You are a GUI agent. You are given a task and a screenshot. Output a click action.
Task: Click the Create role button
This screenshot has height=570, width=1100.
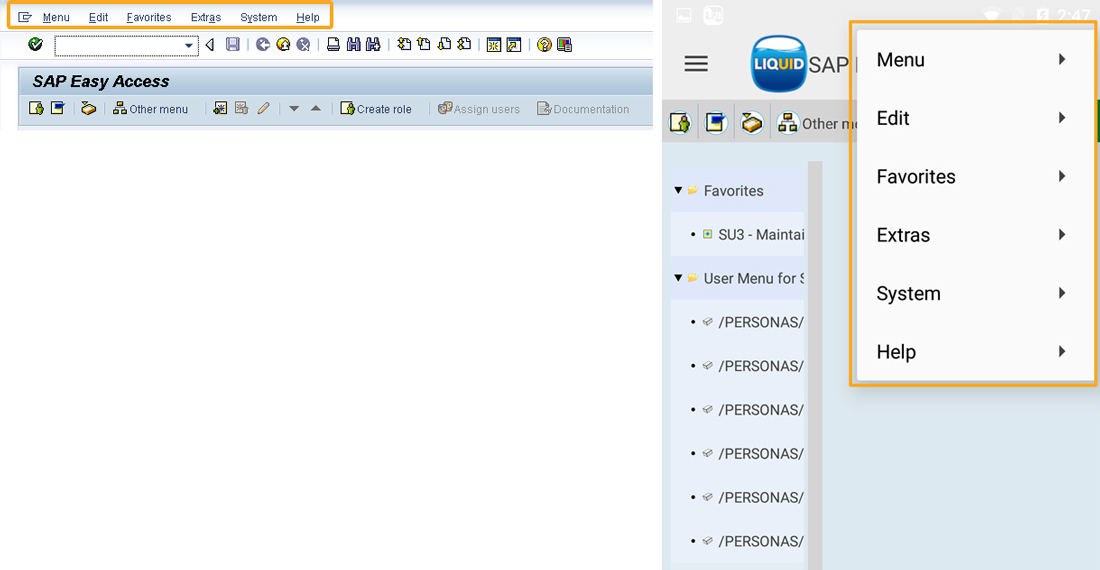click(376, 109)
